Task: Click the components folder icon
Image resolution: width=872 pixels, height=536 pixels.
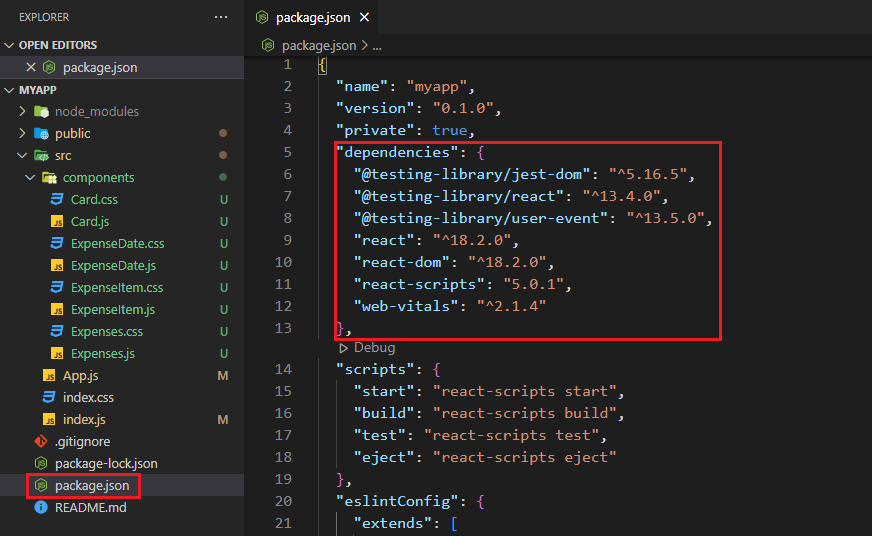Action: coord(49,177)
